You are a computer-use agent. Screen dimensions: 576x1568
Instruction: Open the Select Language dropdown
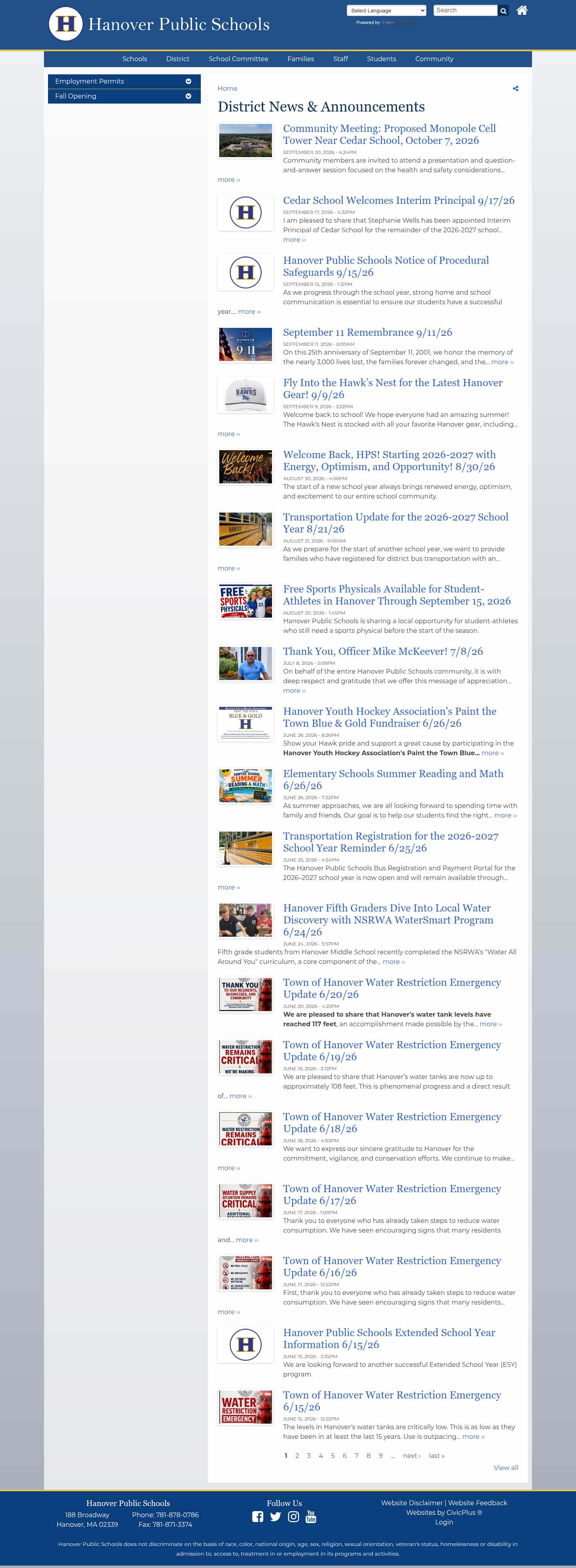click(x=387, y=10)
